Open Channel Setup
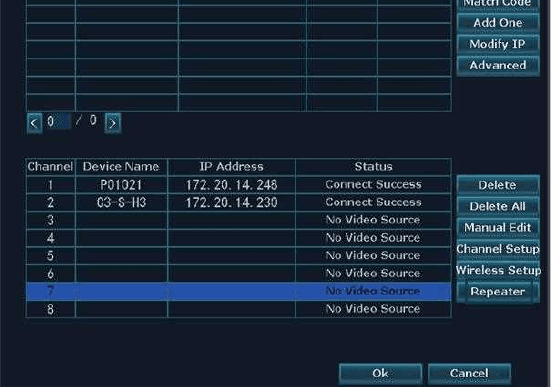The width and height of the screenshot is (551, 387). point(498,249)
